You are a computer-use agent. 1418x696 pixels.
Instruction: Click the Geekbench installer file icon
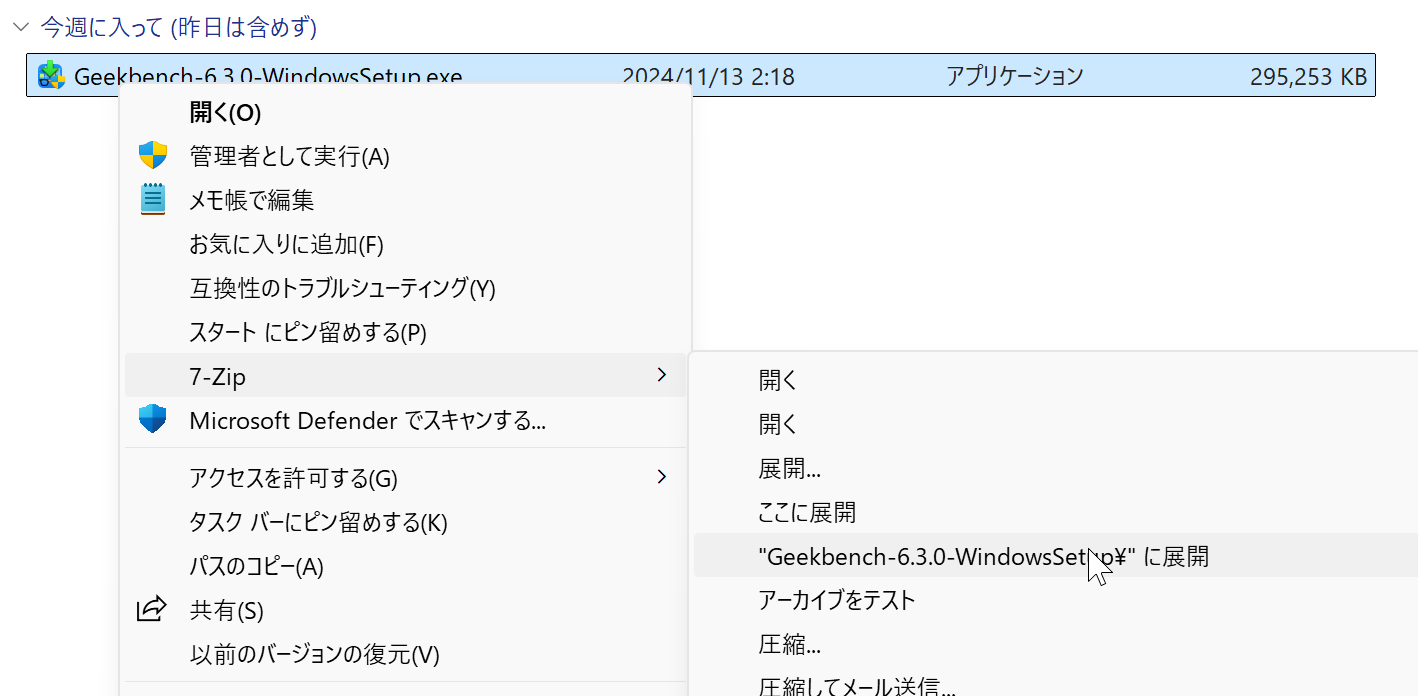[x=51, y=75]
